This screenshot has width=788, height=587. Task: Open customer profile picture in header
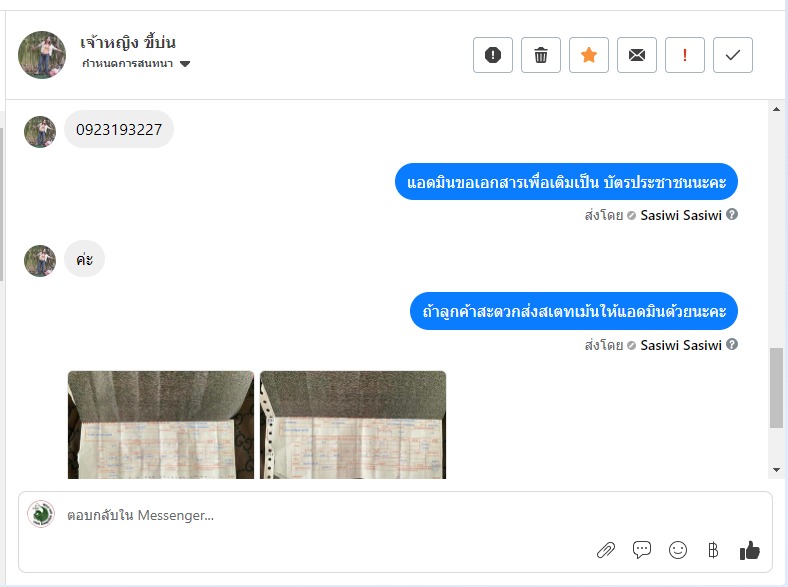click(42, 55)
